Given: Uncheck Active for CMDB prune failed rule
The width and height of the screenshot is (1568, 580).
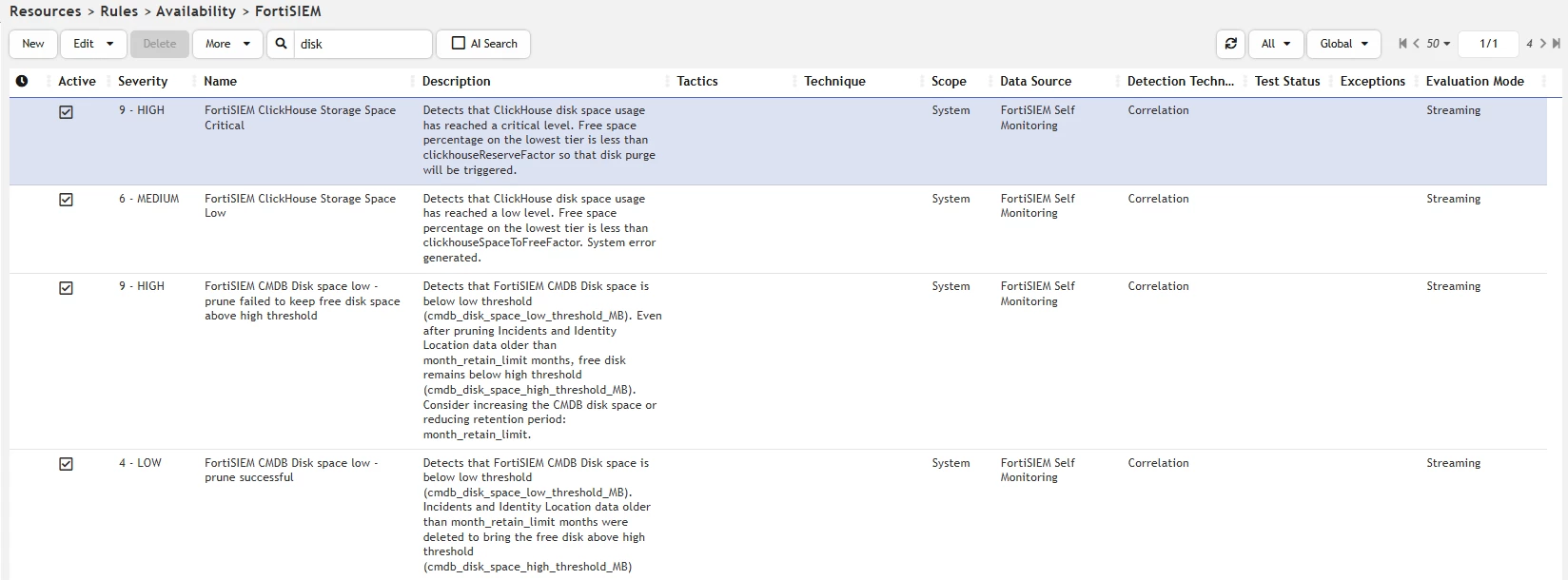Looking at the screenshot, I should point(66,288).
